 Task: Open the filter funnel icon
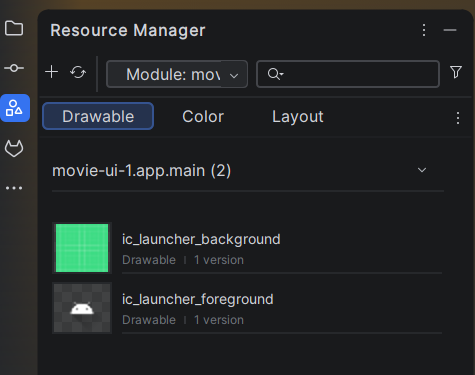click(x=456, y=72)
